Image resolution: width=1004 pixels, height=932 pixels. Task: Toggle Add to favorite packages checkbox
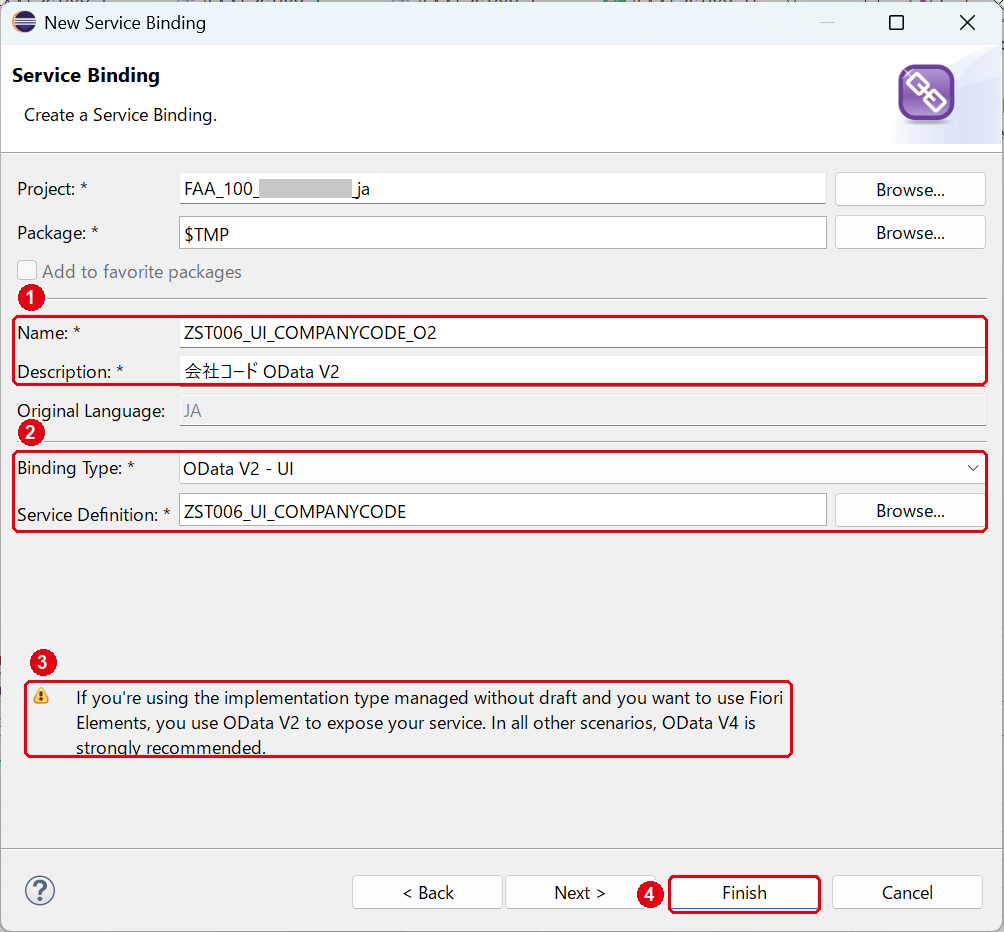(27, 271)
